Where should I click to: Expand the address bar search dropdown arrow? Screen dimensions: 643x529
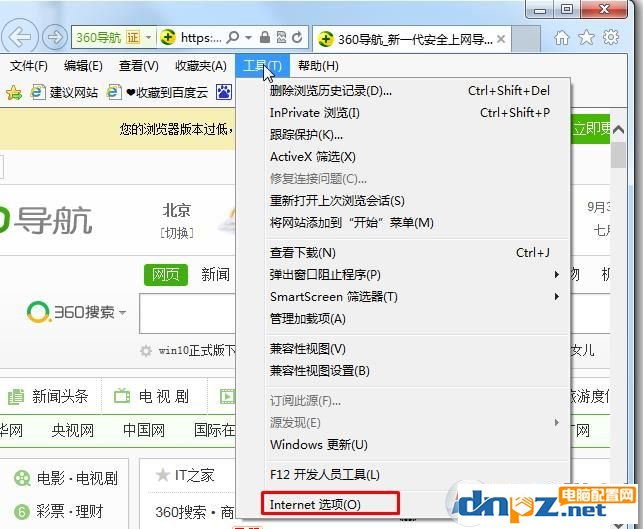click(248, 38)
